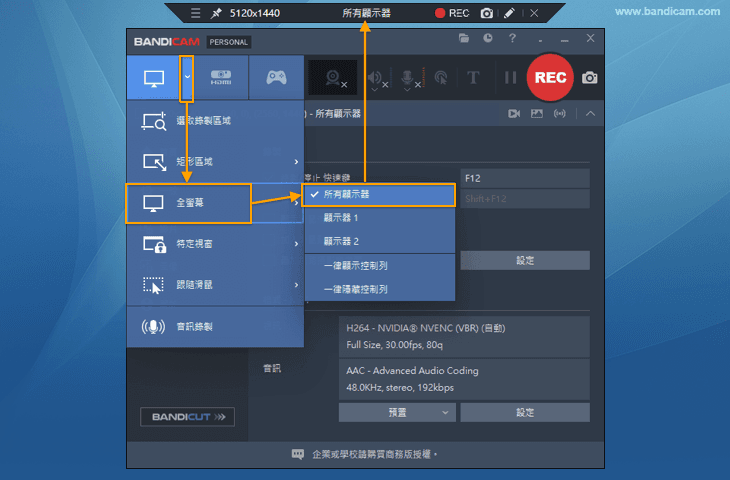
Task: Switch to HDMI device recording mode
Action: pyautogui.click(x=221, y=78)
